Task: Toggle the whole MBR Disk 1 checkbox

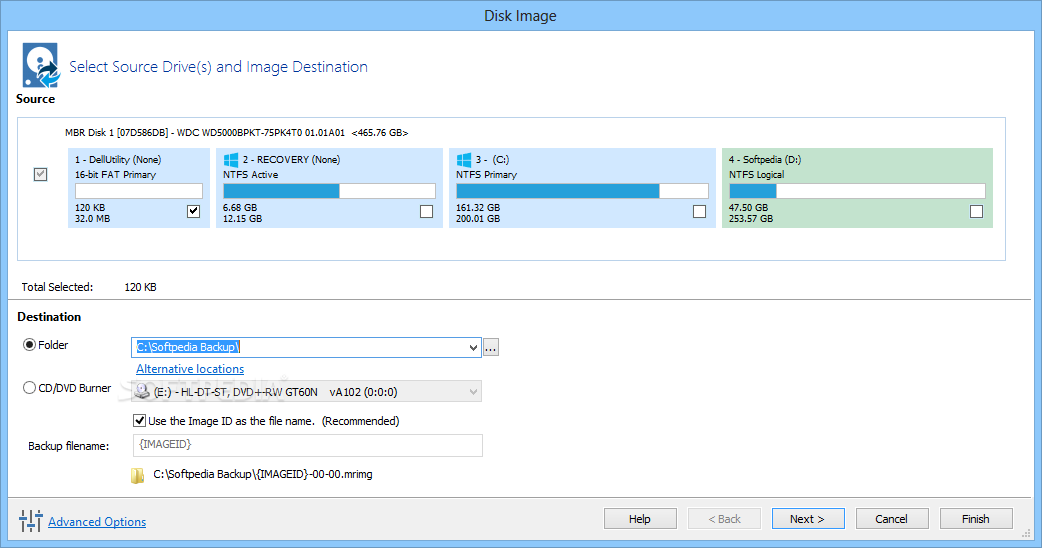Action: tap(41, 174)
